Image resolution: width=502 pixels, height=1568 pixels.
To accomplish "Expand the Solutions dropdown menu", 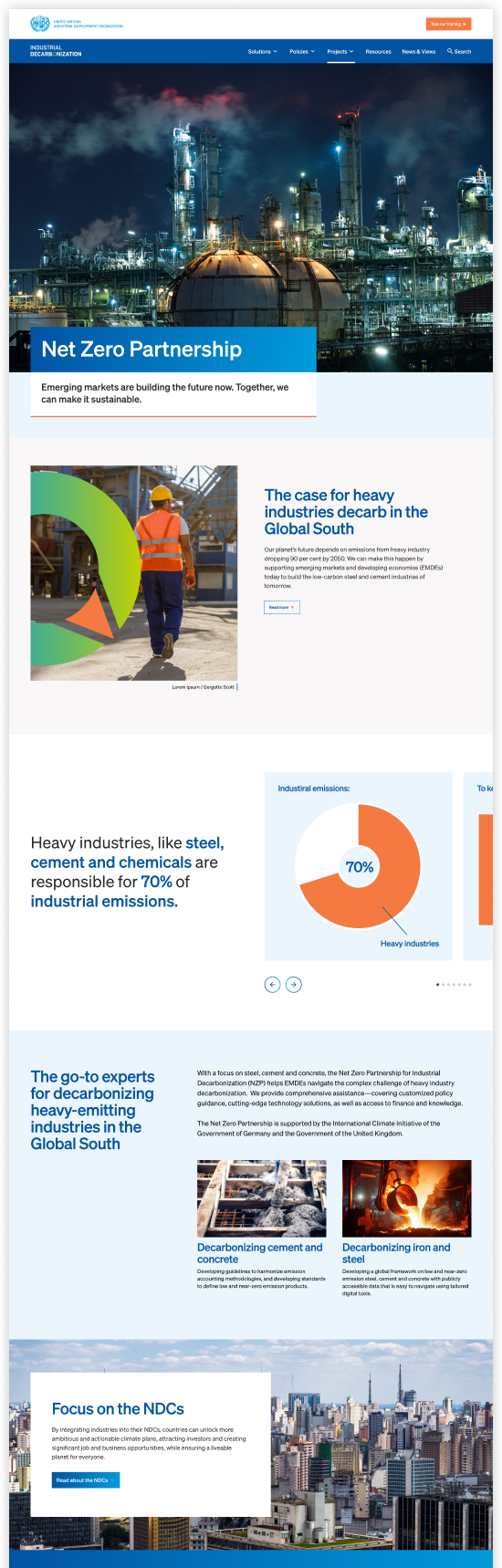I will pos(263,51).
